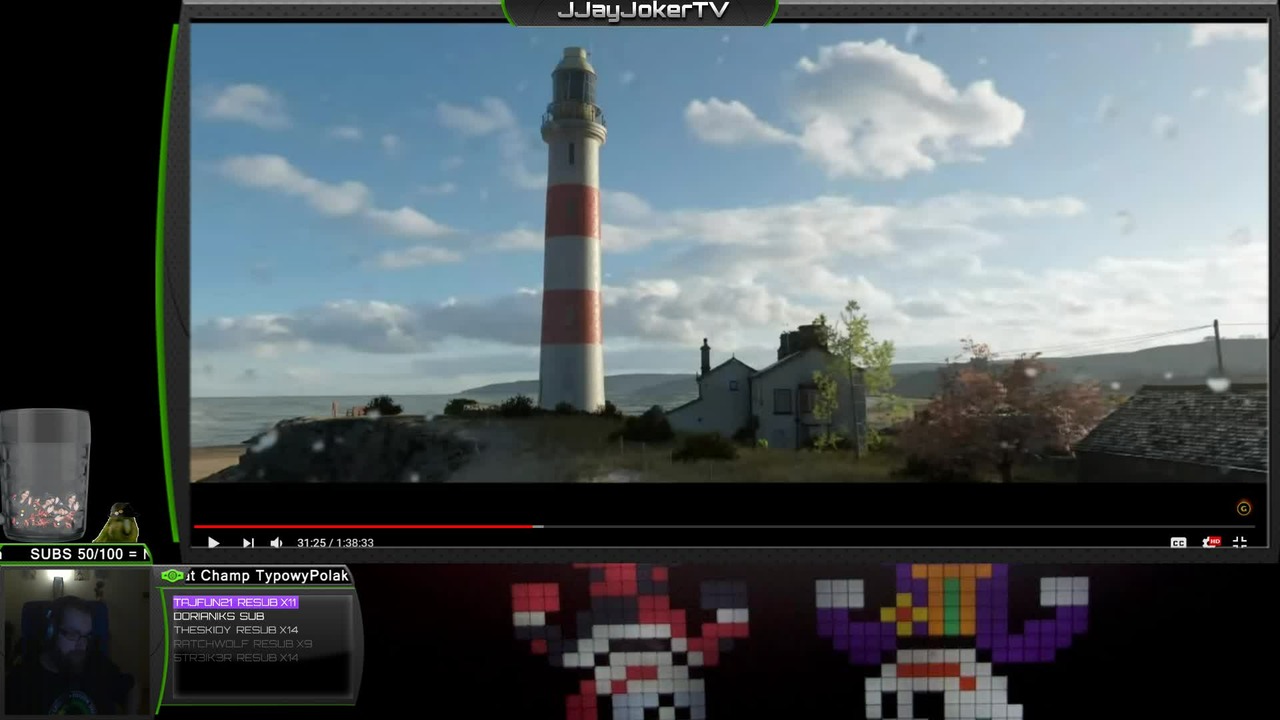Viewport: 1280px width, 720px height.
Task: Select the TAJFUN21 RESUB X11 entry
Action: tap(236, 602)
